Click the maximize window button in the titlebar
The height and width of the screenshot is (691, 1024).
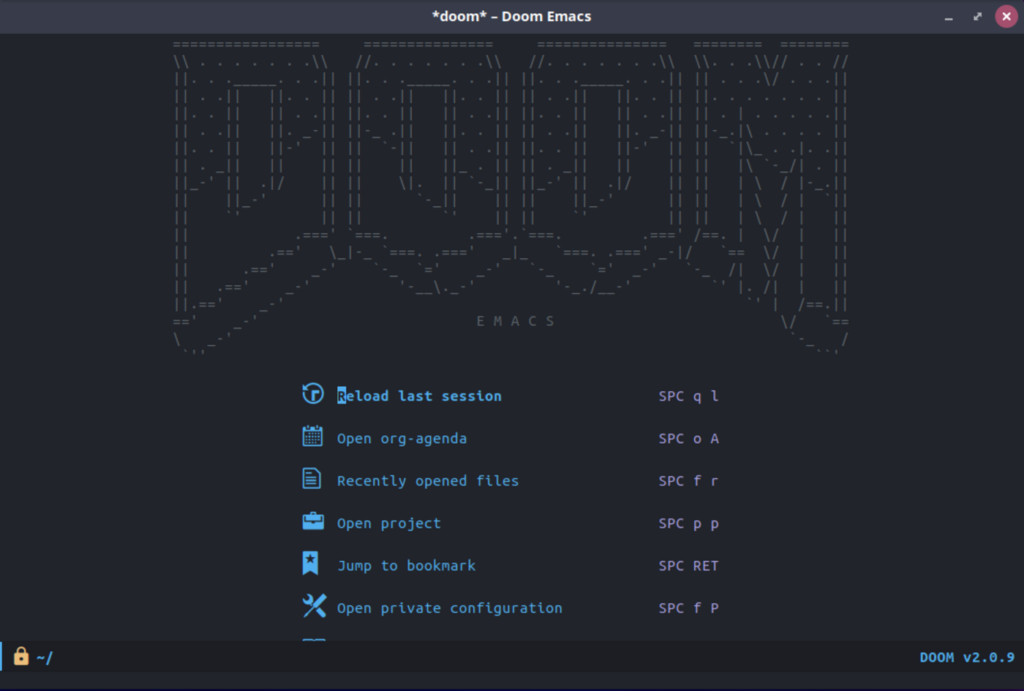(975, 16)
